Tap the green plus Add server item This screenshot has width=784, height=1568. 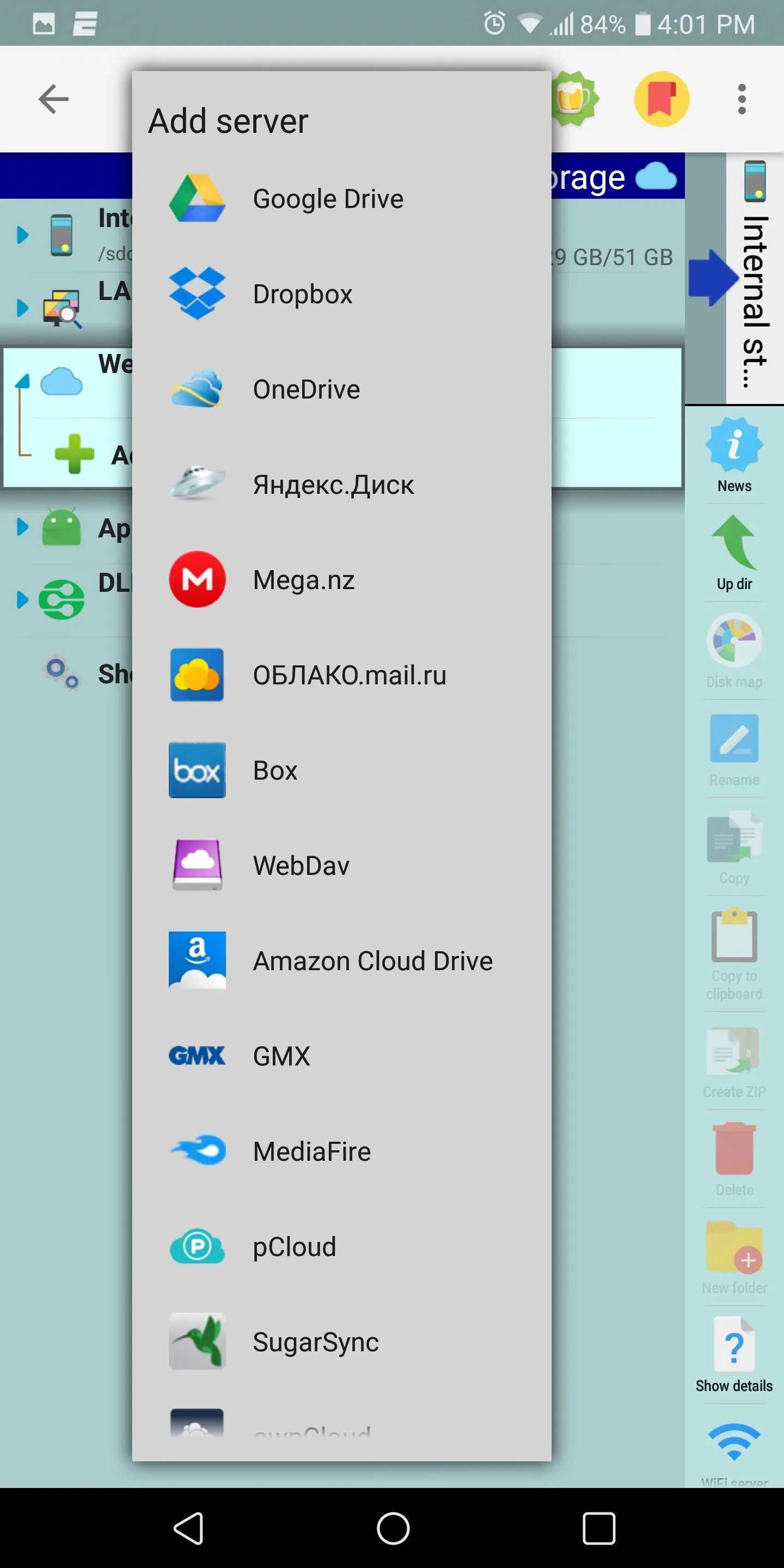coord(74,454)
